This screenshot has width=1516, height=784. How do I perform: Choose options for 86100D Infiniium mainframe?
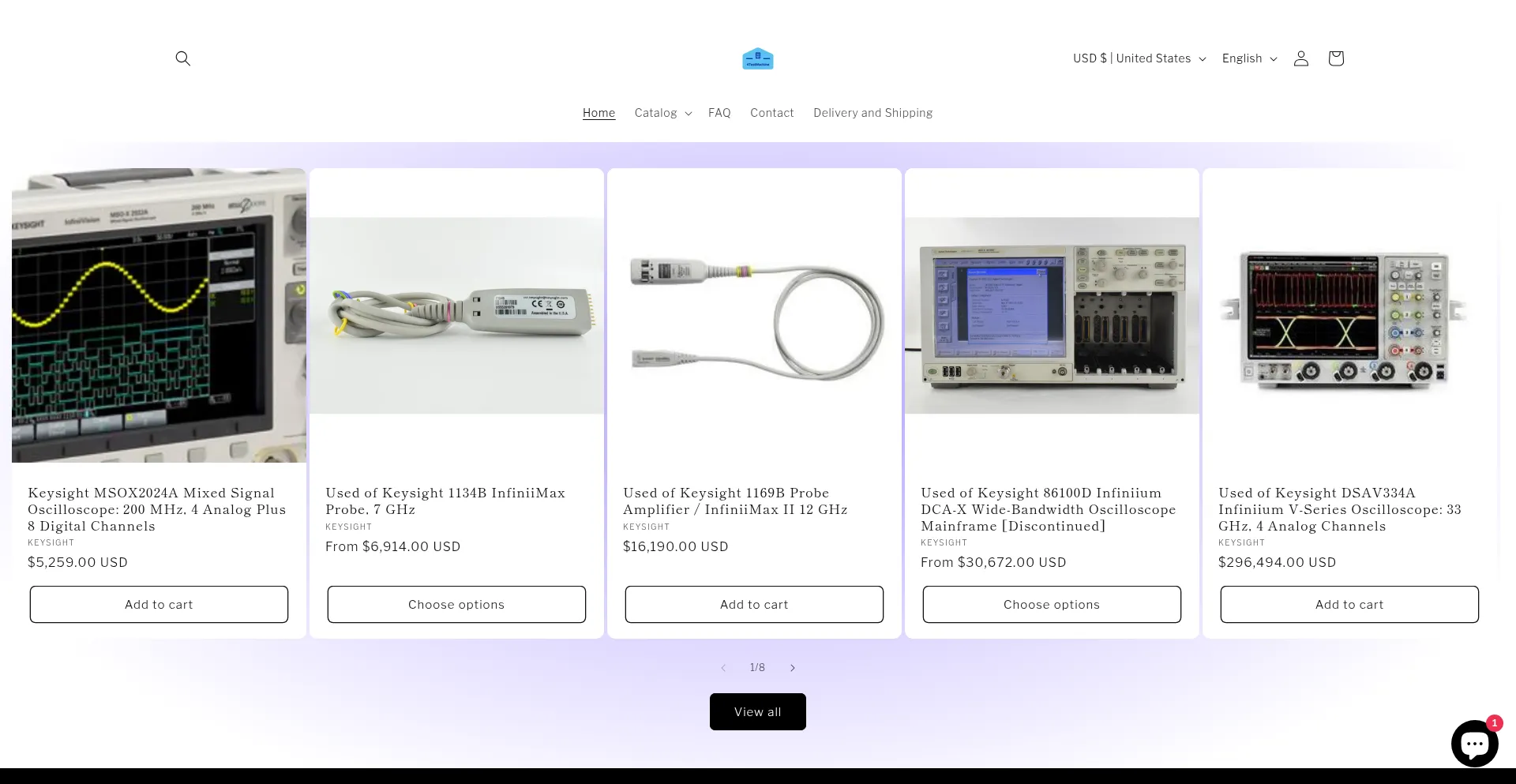point(1052,604)
